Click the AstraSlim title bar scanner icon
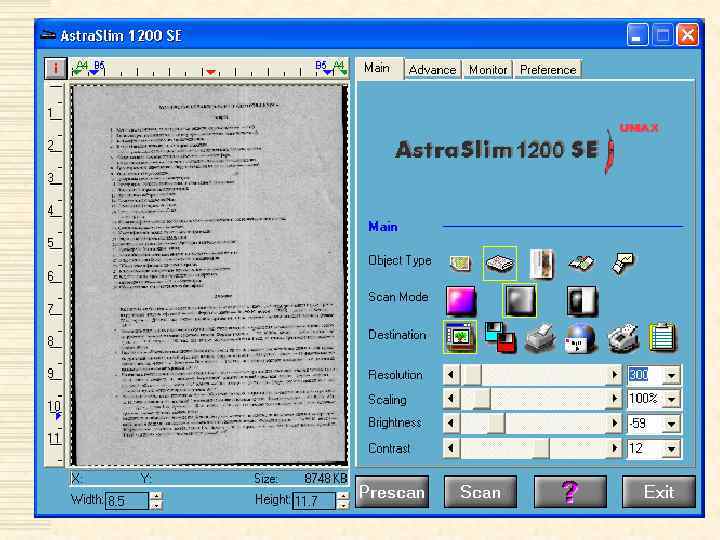720x540 pixels. [x=48, y=35]
